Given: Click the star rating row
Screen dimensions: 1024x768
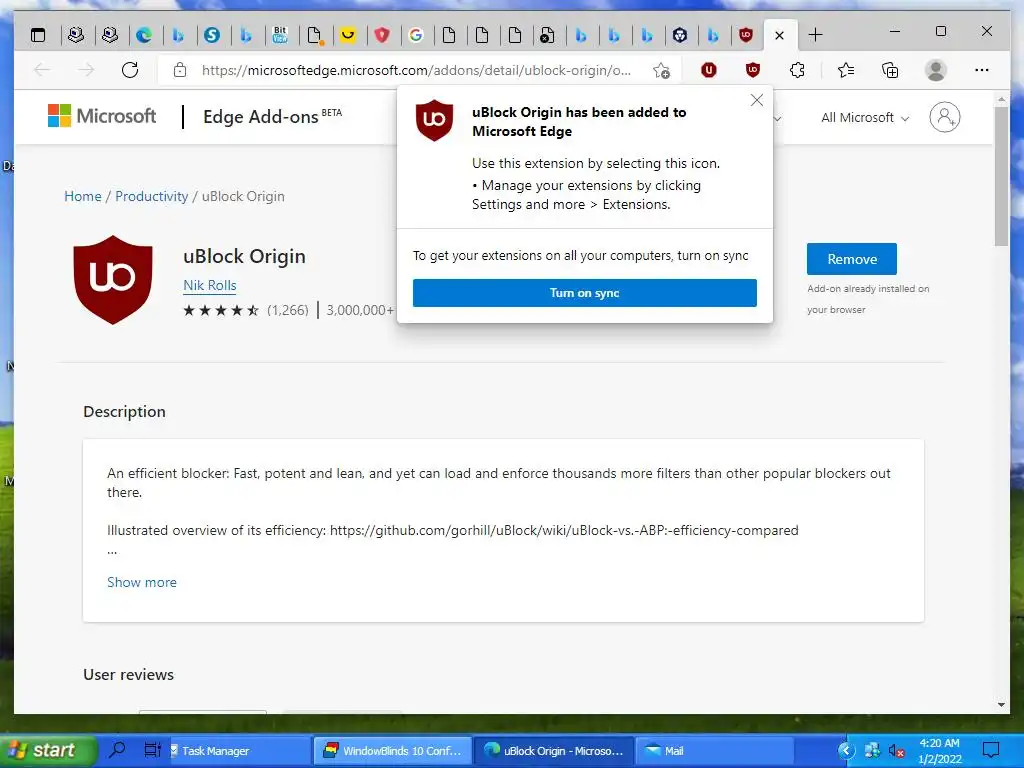Looking at the screenshot, I should [221, 310].
